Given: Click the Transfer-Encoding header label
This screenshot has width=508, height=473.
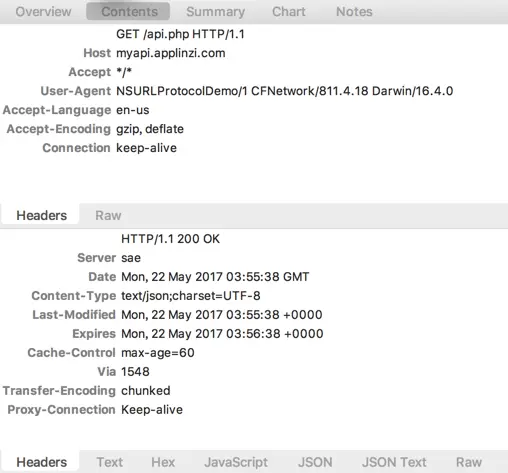Looking at the screenshot, I should pyautogui.click(x=59, y=391).
